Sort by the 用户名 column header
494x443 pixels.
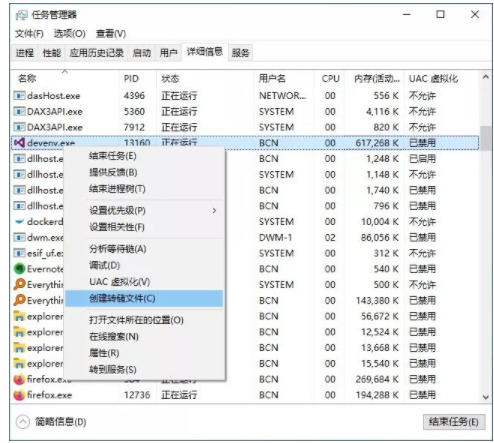tap(284, 79)
